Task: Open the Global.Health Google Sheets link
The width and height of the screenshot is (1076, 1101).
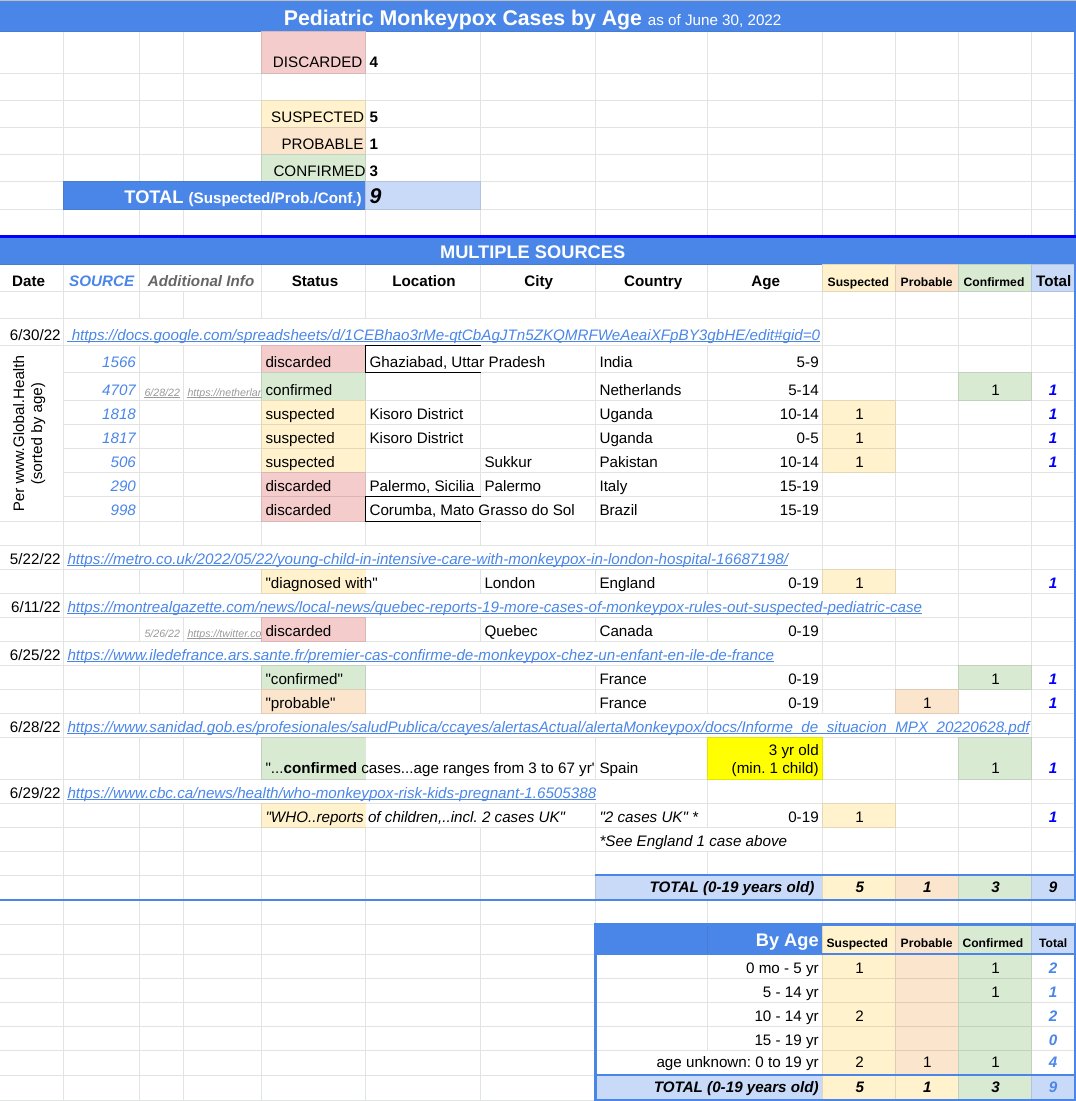Action: pyautogui.click(x=445, y=335)
